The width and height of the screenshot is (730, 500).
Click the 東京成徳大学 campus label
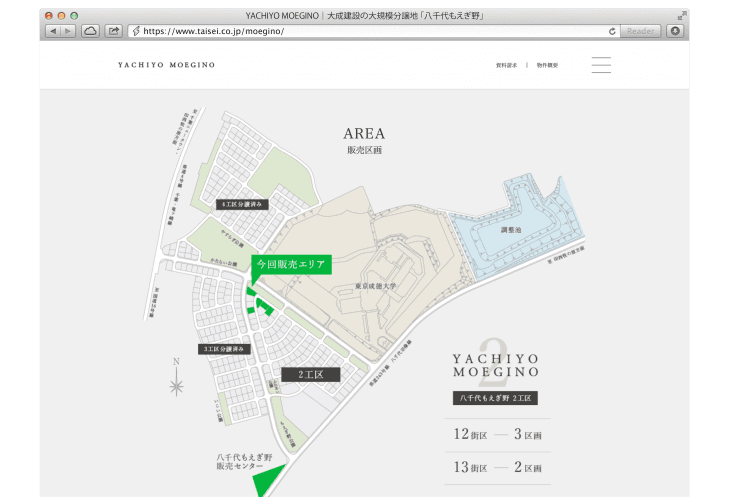click(375, 286)
